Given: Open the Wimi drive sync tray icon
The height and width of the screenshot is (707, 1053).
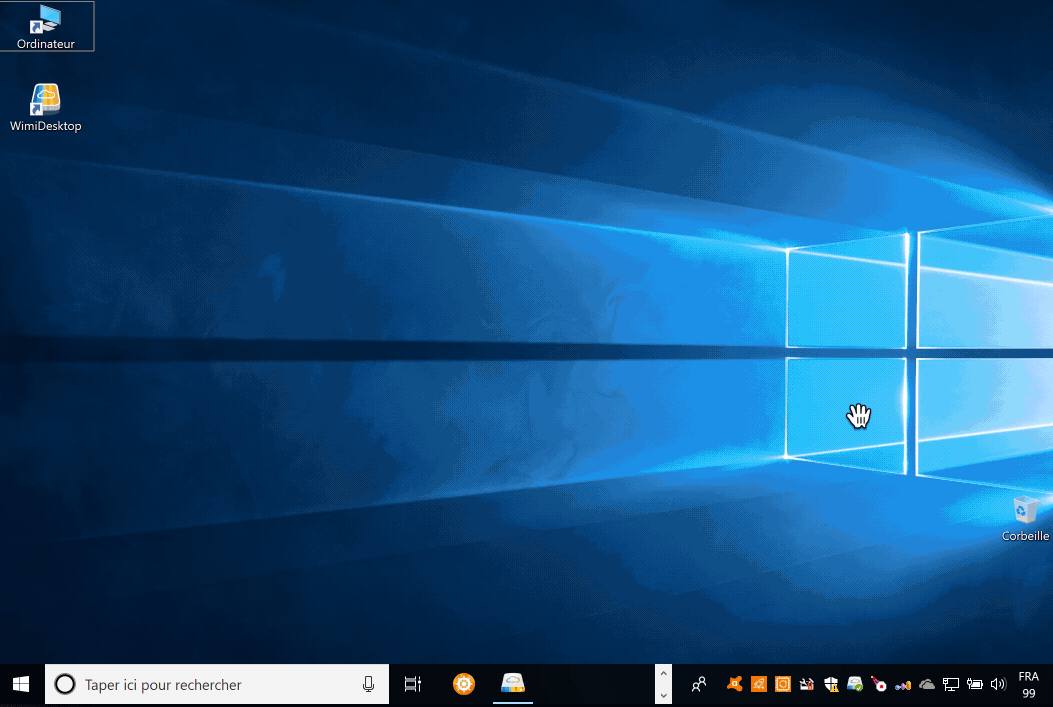Looking at the screenshot, I should (855, 684).
